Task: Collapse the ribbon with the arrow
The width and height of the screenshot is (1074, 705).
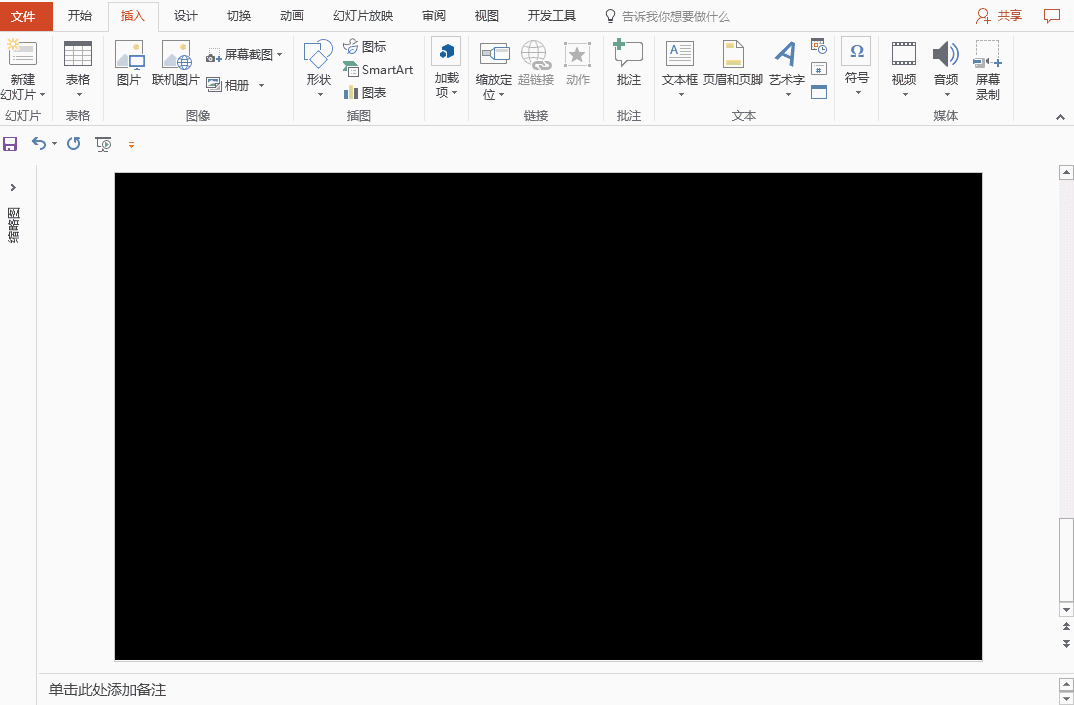Action: 1060,117
